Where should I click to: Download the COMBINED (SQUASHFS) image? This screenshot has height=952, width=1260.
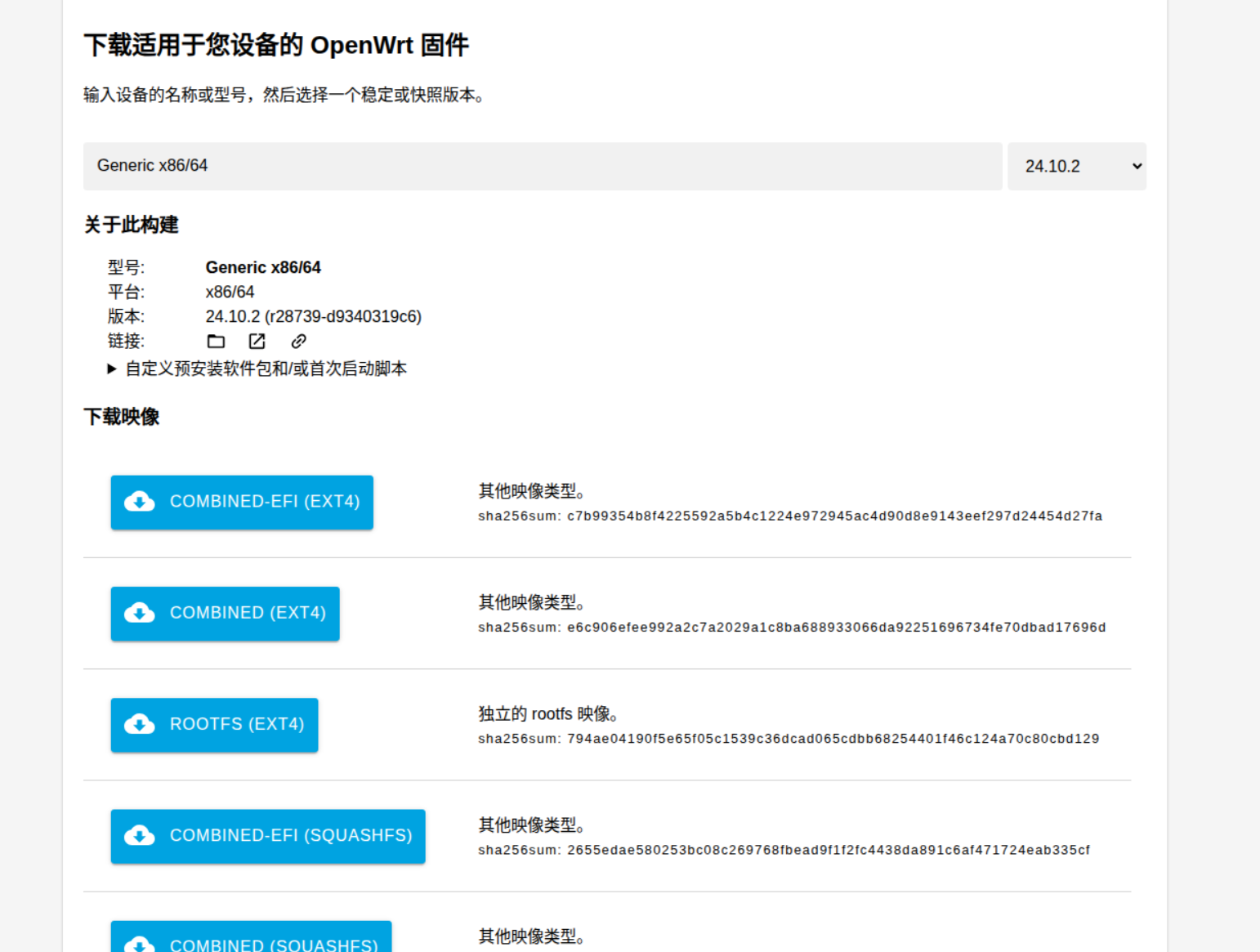273,941
